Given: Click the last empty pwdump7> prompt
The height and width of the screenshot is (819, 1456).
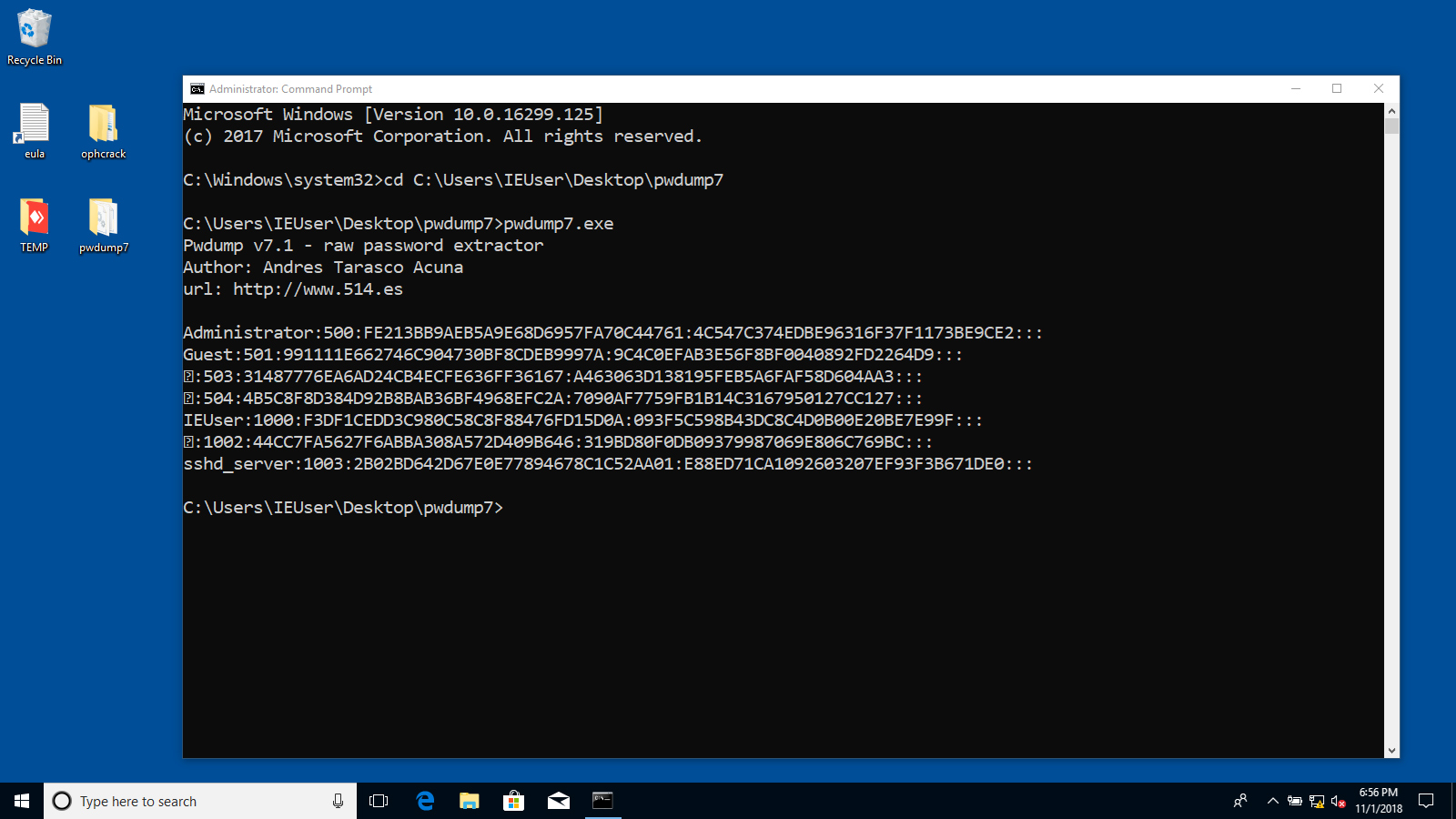Looking at the screenshot, I should point(343,508).
